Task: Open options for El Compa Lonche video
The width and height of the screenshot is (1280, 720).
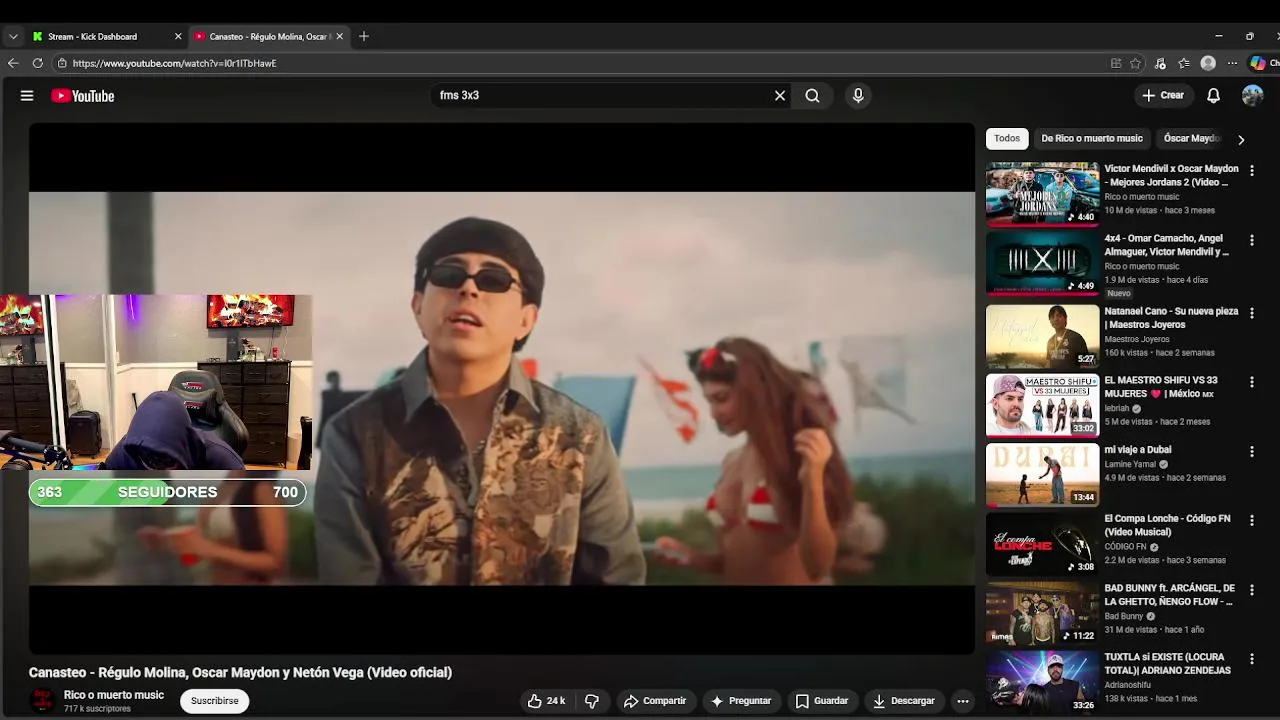Action: (1251, 521)
